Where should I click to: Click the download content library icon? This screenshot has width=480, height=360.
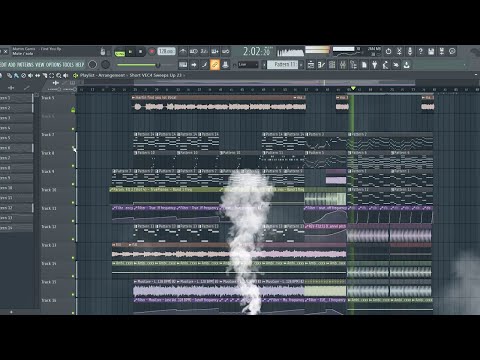pos(407,65)
